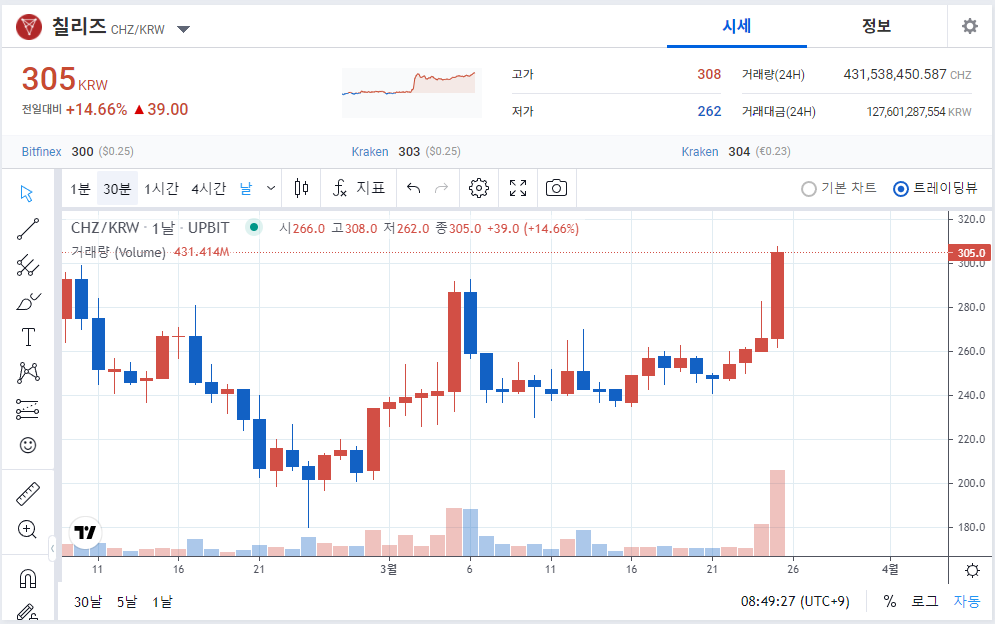995x624 pixels.
Task: Select the prediction and measurement tool
Action: click(x=27, y=409)
